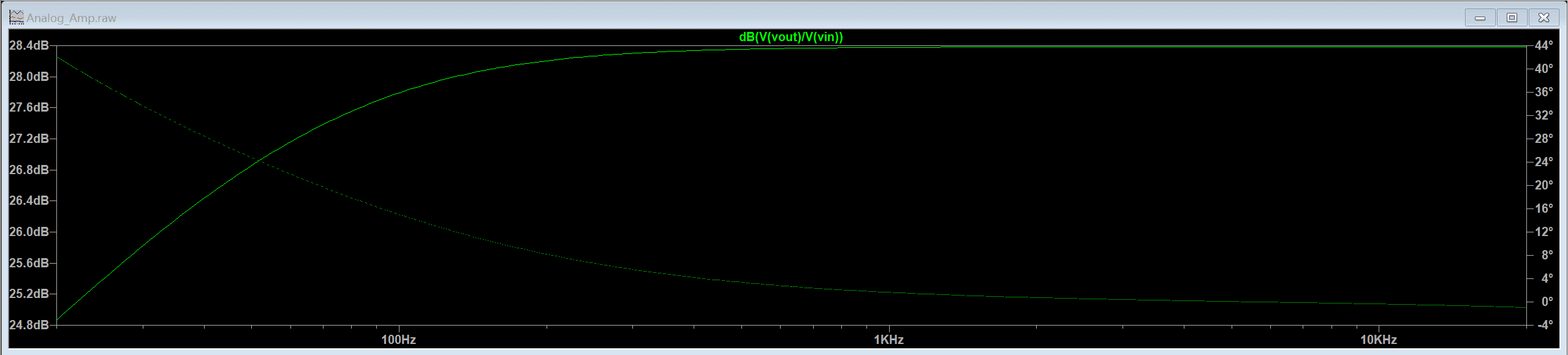Click the 100Hz frequency axis label
This screenshot has width=1568, height=355.
pyautogui.click(x=398, y=340)
